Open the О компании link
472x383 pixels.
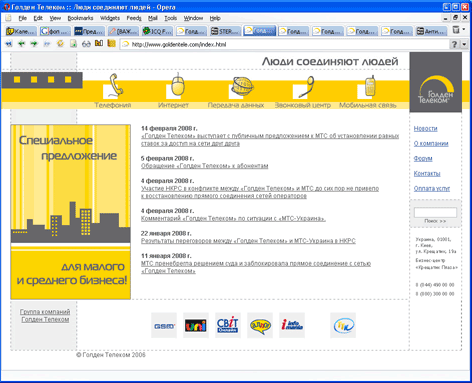(x=431, y=143)
